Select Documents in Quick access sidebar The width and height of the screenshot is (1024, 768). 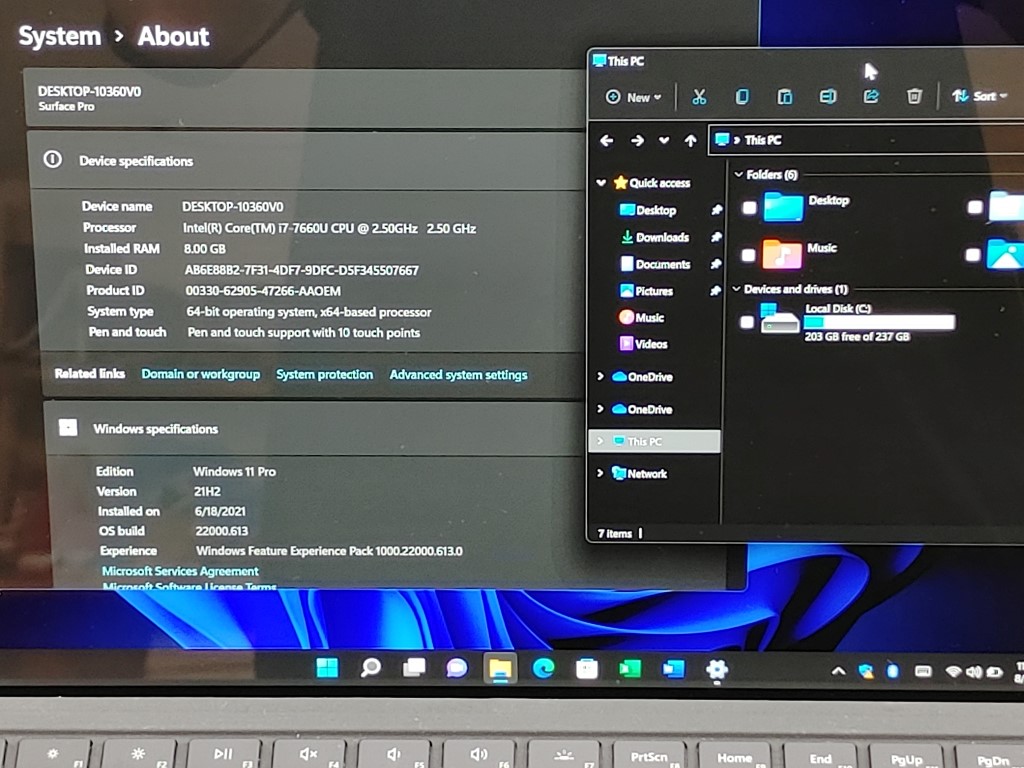point(663,264)
